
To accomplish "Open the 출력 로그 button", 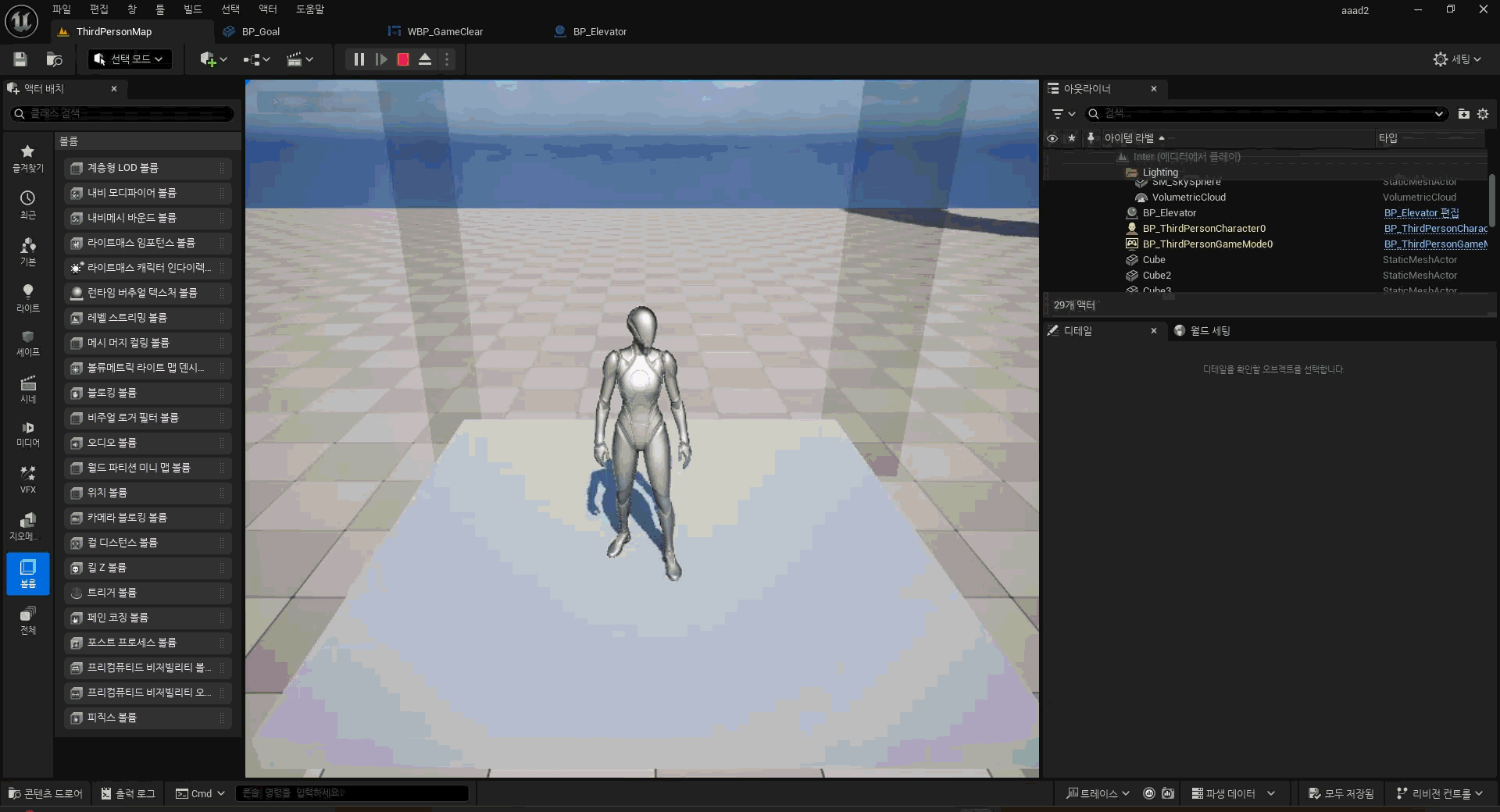I will pyautogui.click(x=128, y=793).
